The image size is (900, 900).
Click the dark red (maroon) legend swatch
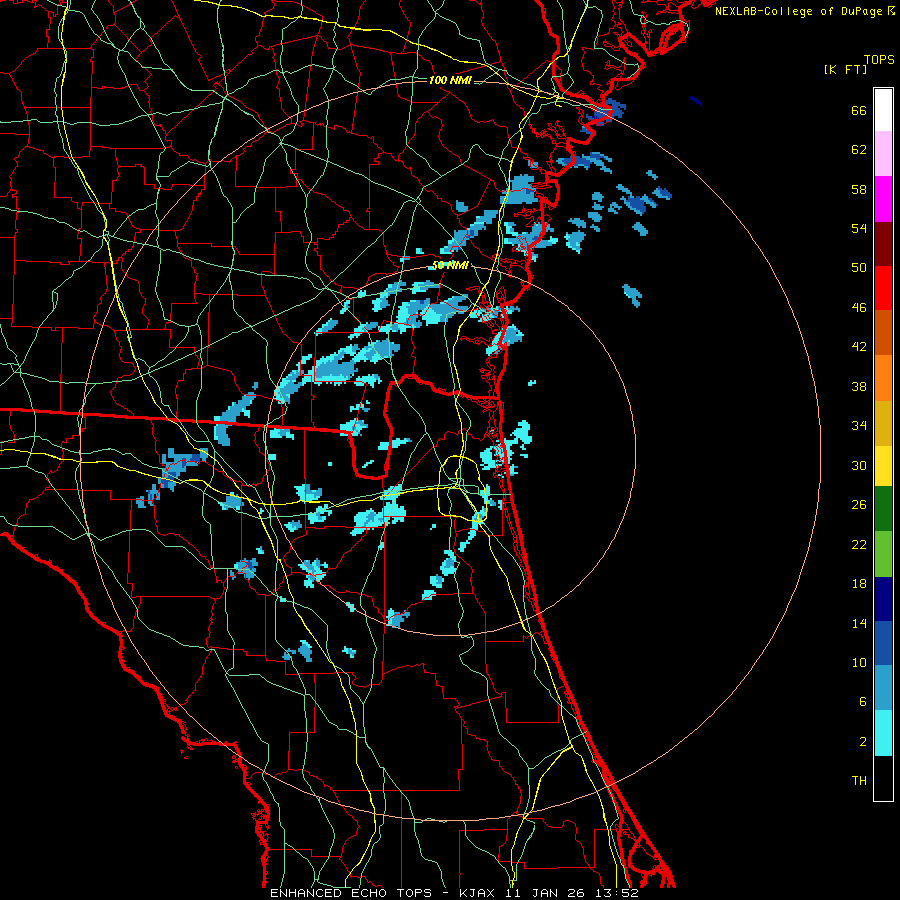[x=883, y=243]
